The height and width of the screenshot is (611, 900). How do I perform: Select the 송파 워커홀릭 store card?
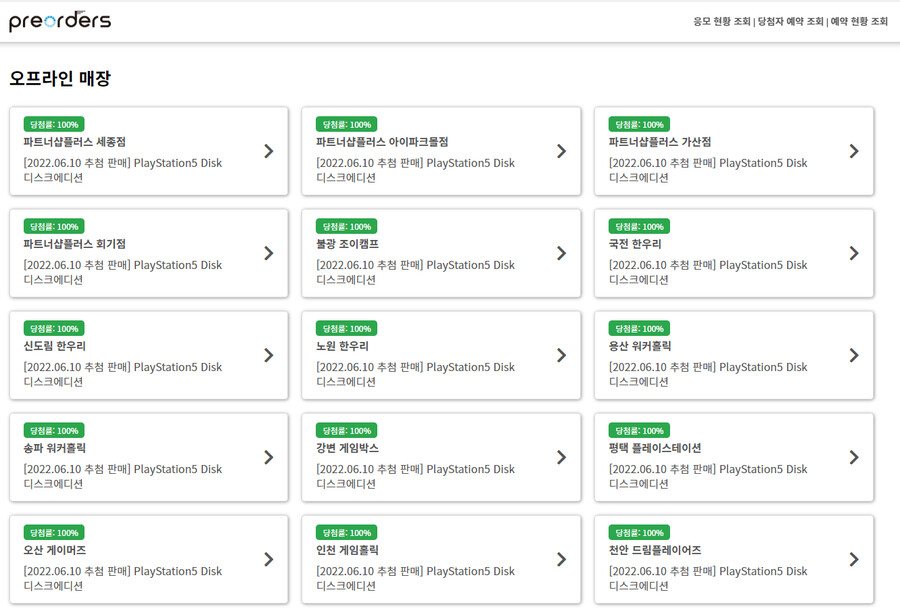[150, 457]
